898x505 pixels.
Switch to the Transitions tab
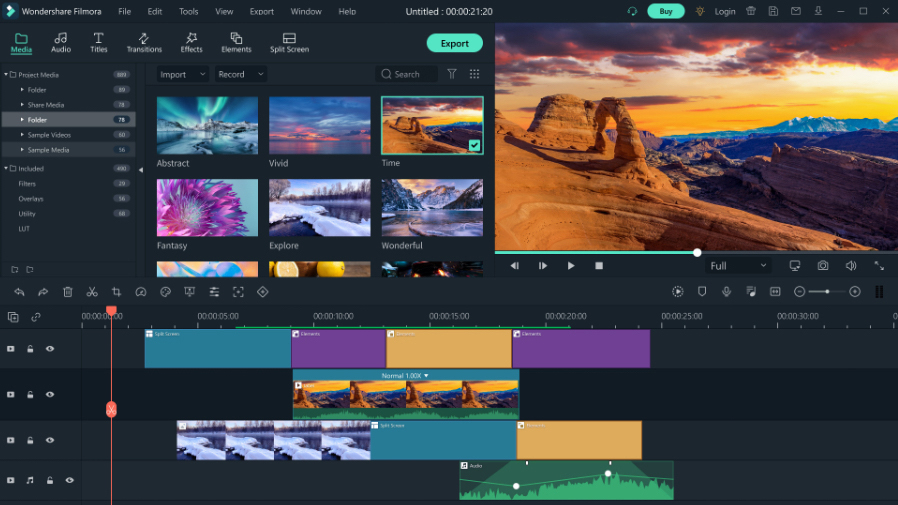144,42
